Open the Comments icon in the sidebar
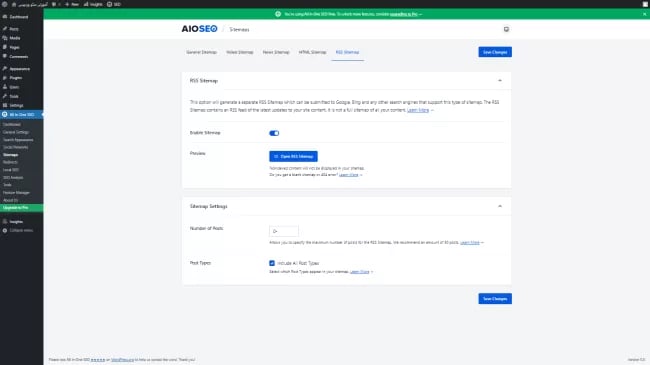 5,56
